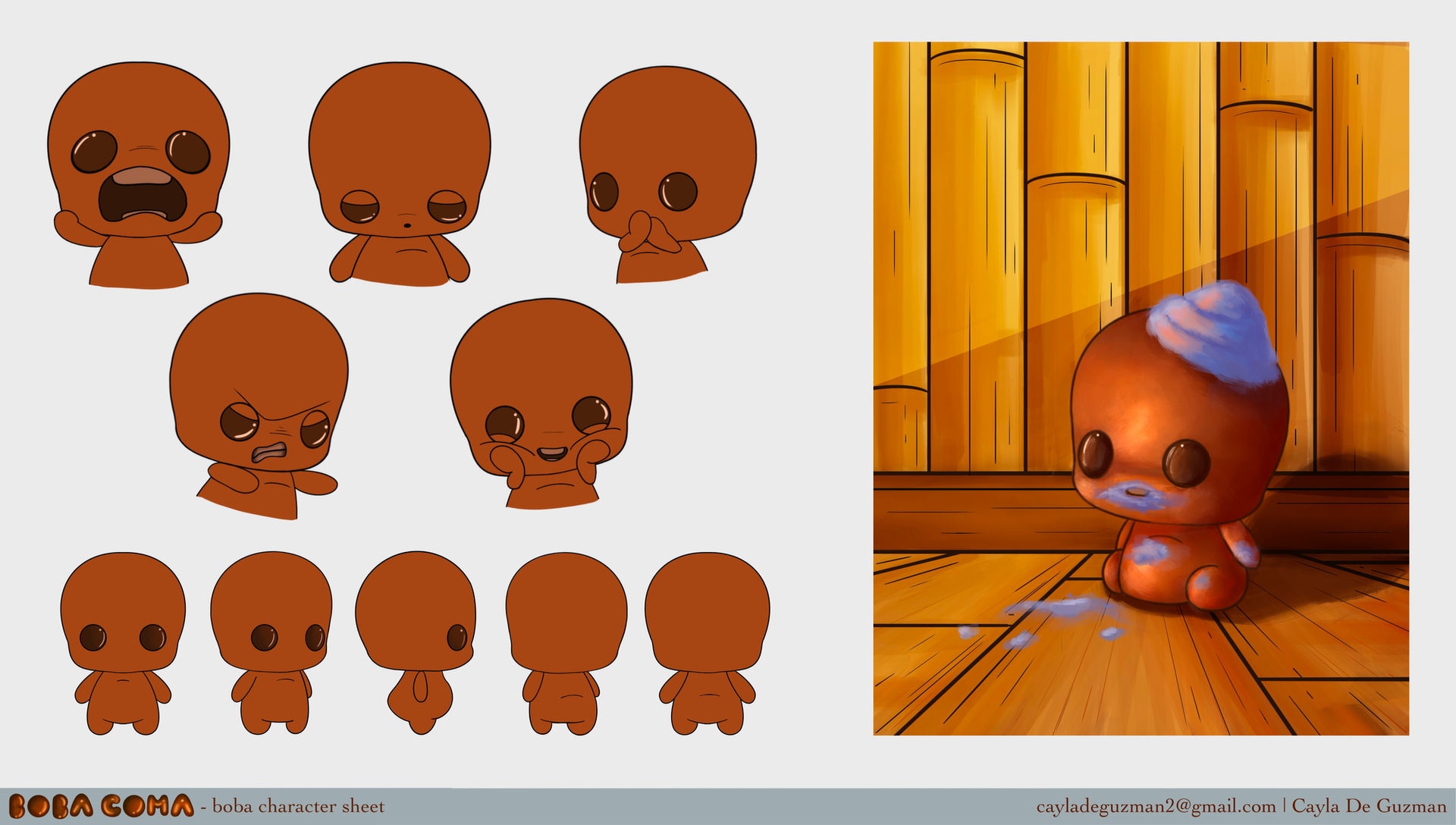
Task: Click the painted boba's left eye
Action: coord(1096,453)
